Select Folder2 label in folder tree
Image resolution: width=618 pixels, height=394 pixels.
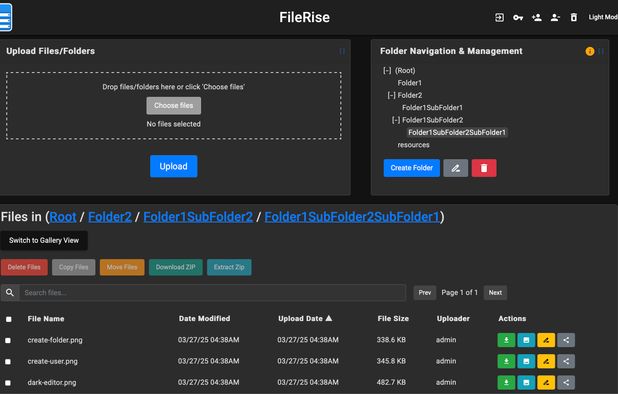click(410, 95)
